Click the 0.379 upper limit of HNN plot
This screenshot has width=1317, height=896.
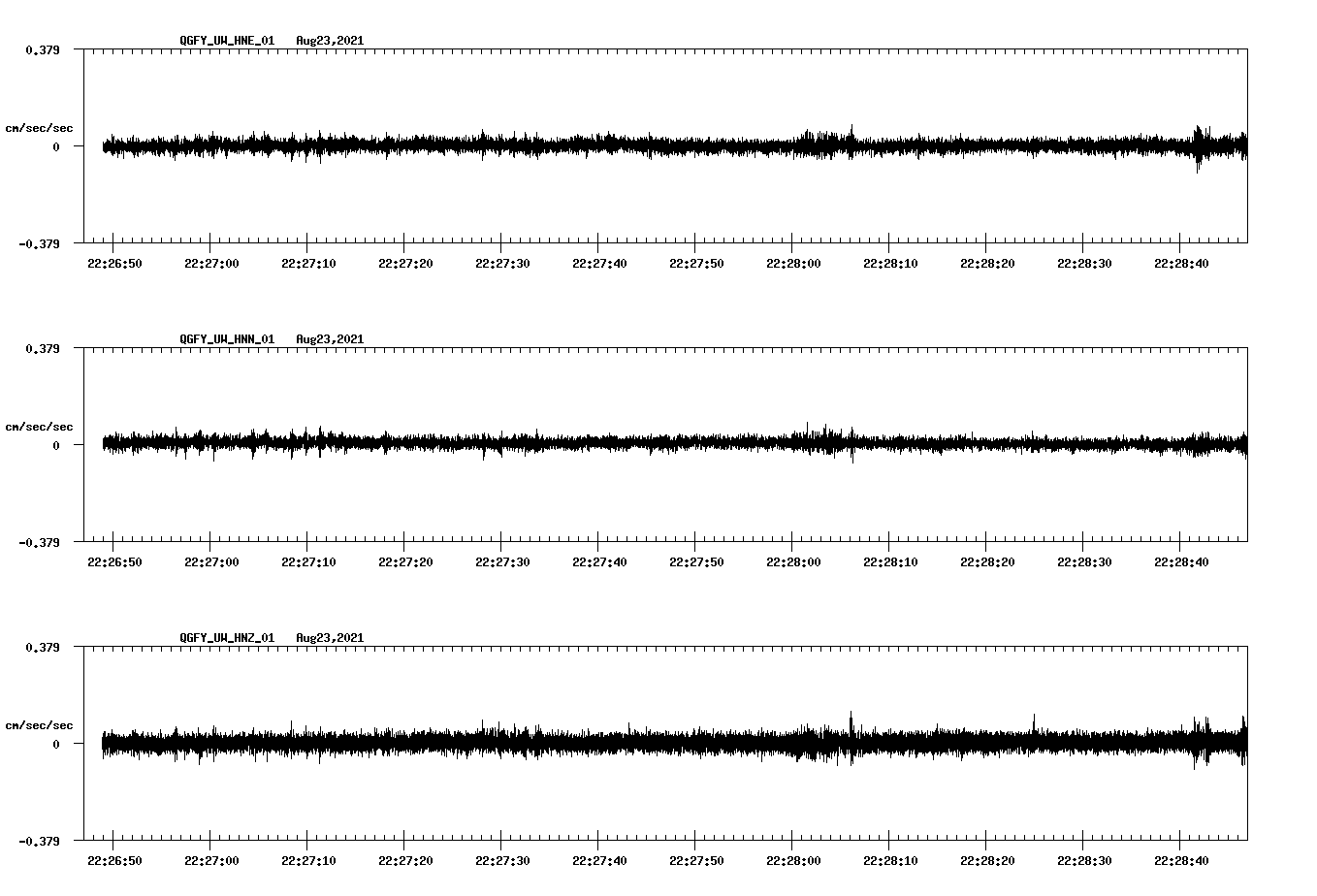42,348
